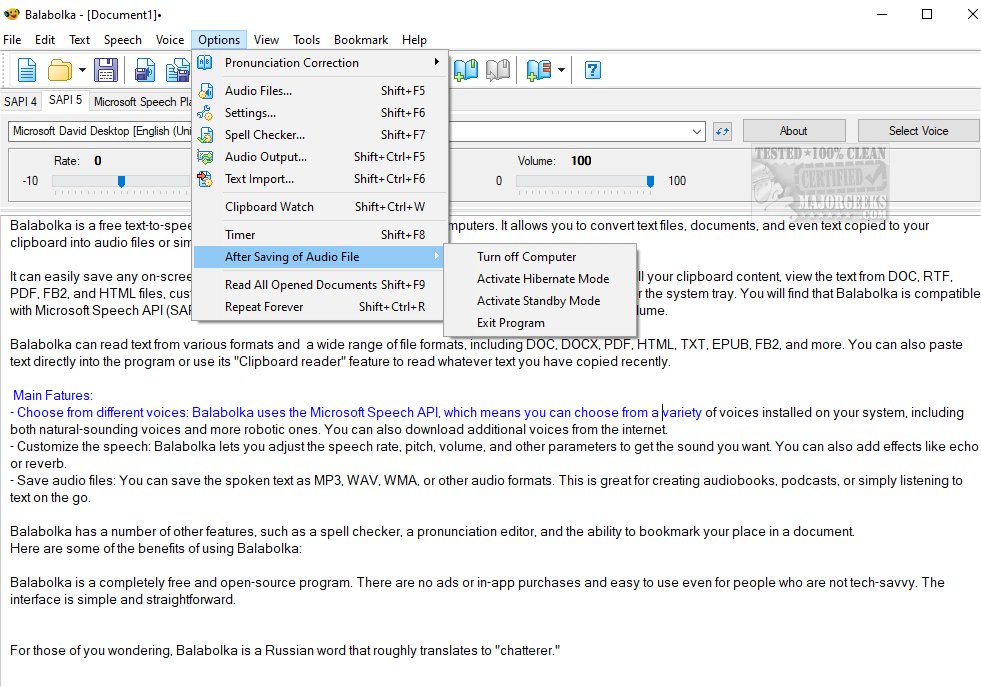Open the Text menu
Screen dimensions: 981x687
point(79,40)
